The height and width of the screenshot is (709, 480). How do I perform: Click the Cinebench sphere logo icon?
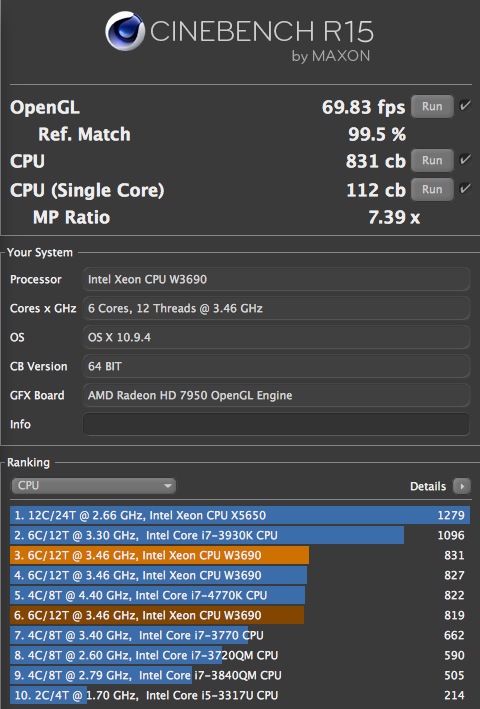125,31
